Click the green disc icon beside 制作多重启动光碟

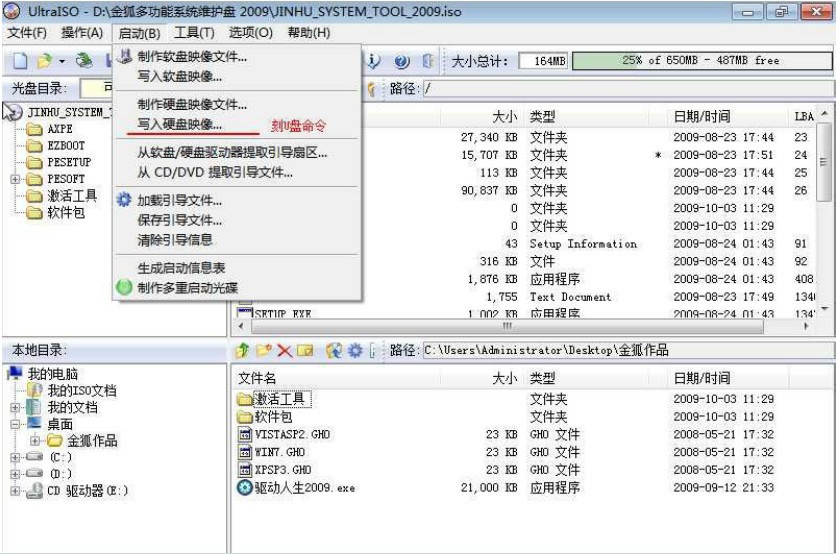pyautogui.click(x=124, y=287)
